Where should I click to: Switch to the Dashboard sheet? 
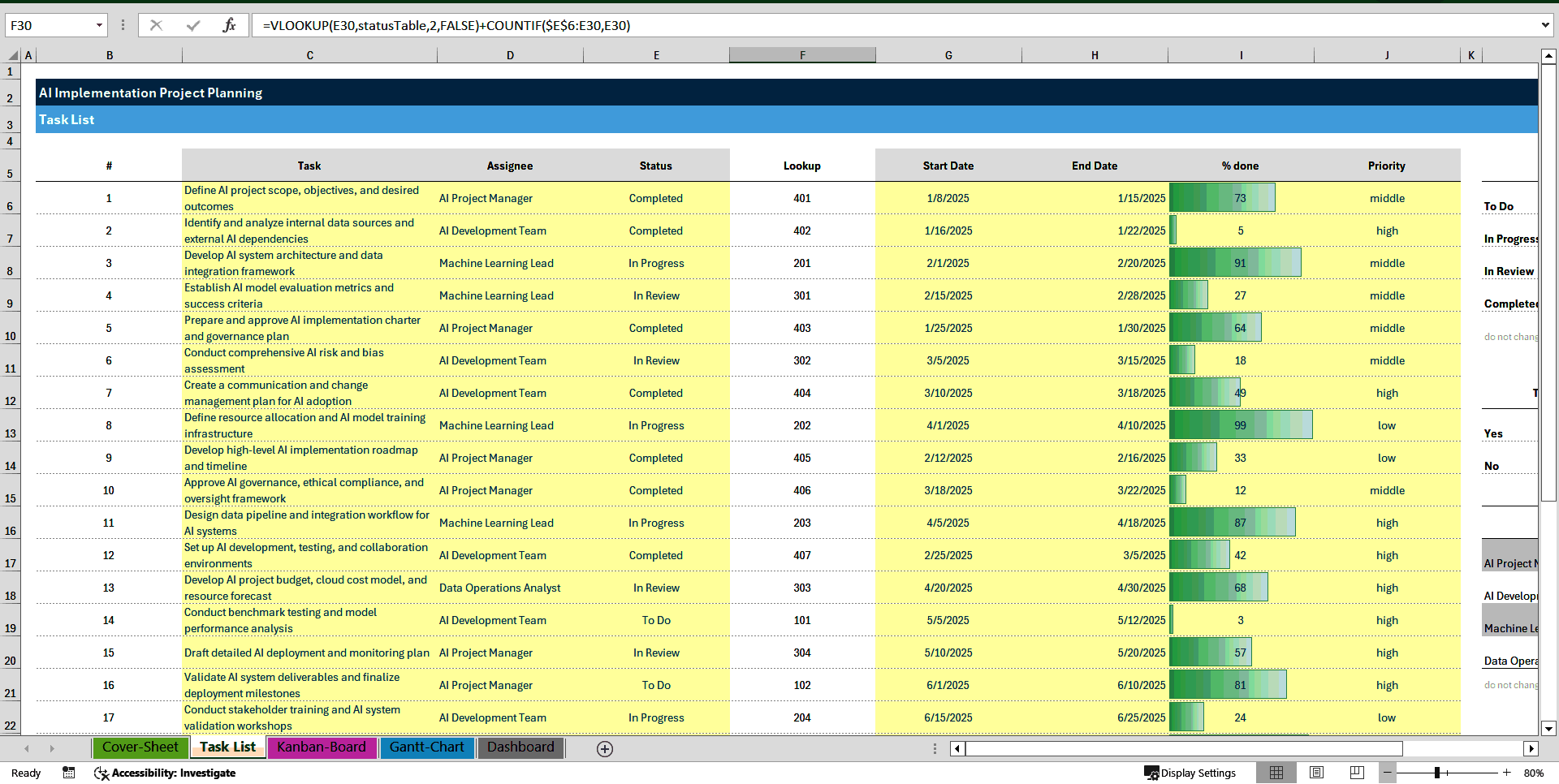click(x=520, y=747)
